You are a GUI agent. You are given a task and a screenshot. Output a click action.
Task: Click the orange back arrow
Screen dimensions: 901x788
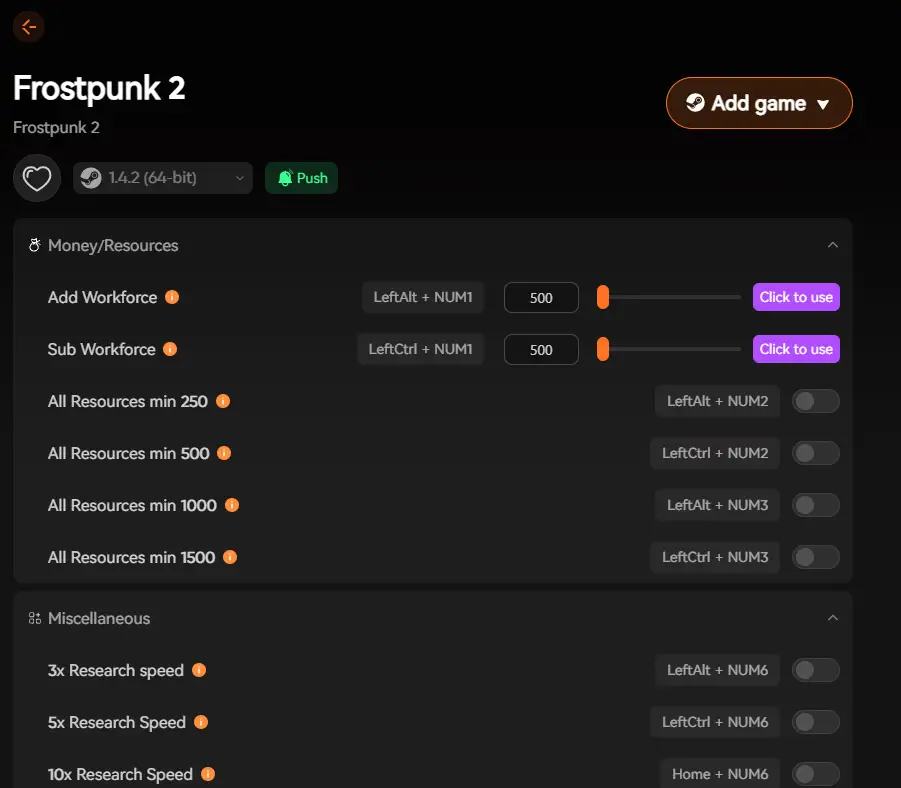[27, 27]
